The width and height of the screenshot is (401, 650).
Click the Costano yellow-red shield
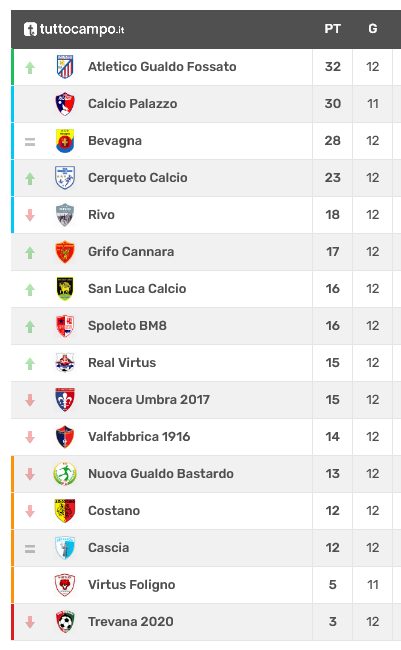pyautogui.click(x=65, y=510)
